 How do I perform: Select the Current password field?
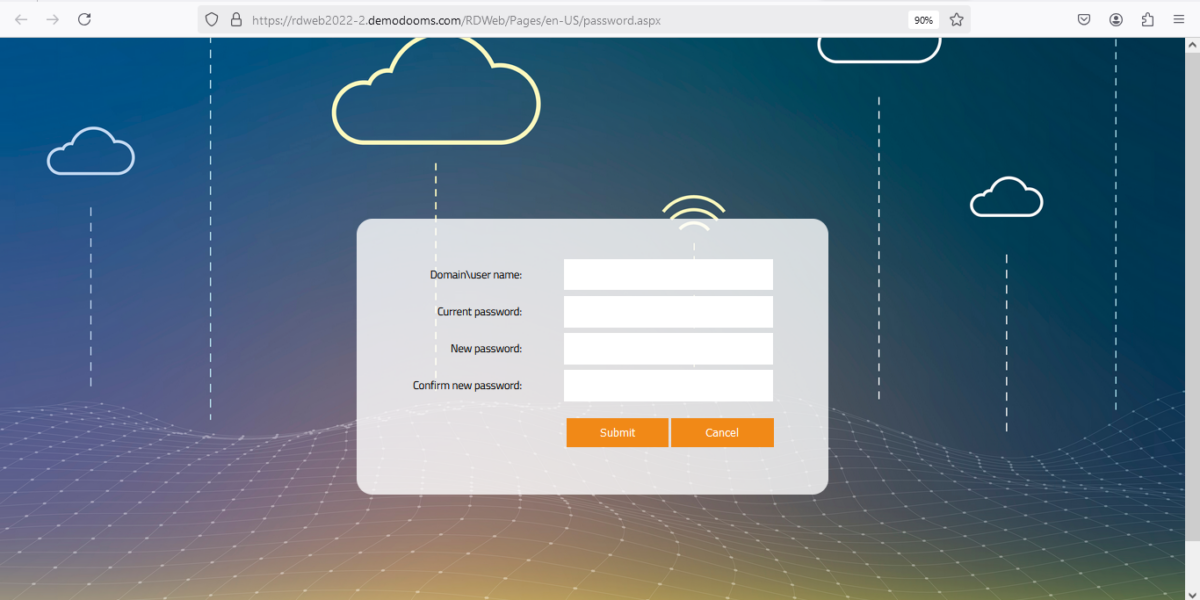pos(668,311)
